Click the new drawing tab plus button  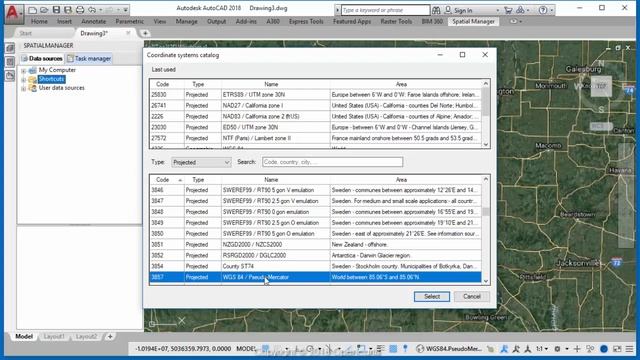click(145, 33)
